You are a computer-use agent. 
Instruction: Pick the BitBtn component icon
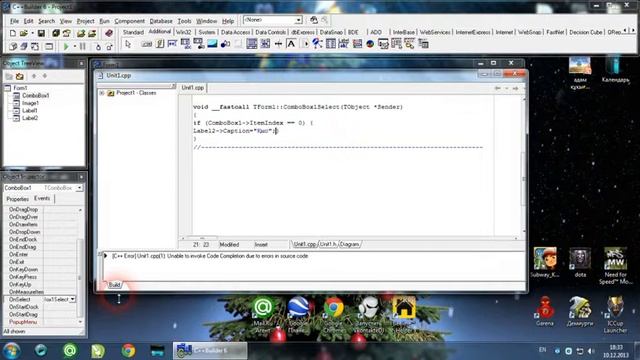147,44
